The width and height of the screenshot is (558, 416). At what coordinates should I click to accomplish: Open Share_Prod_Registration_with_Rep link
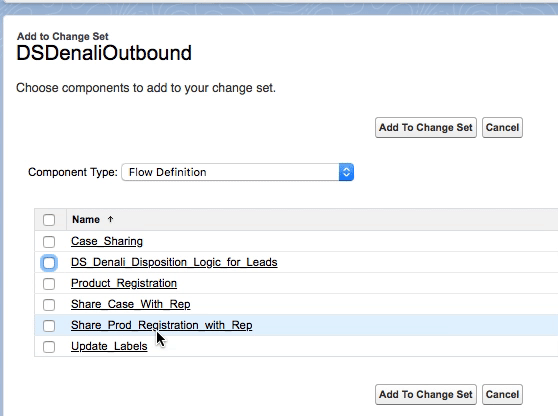pyautogui.click(x=162, y=325)
